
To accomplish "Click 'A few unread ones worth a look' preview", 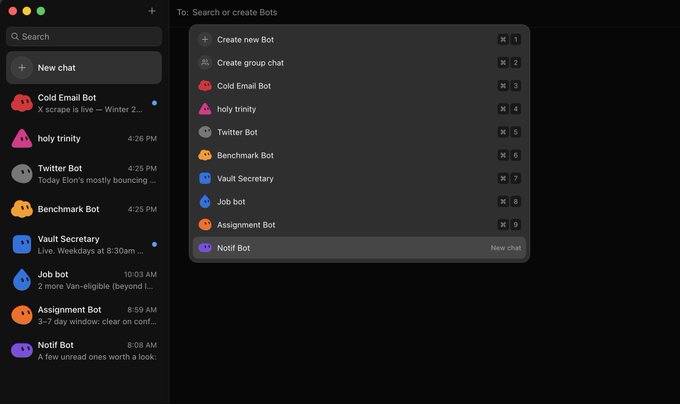I will (x=97, y=357).
